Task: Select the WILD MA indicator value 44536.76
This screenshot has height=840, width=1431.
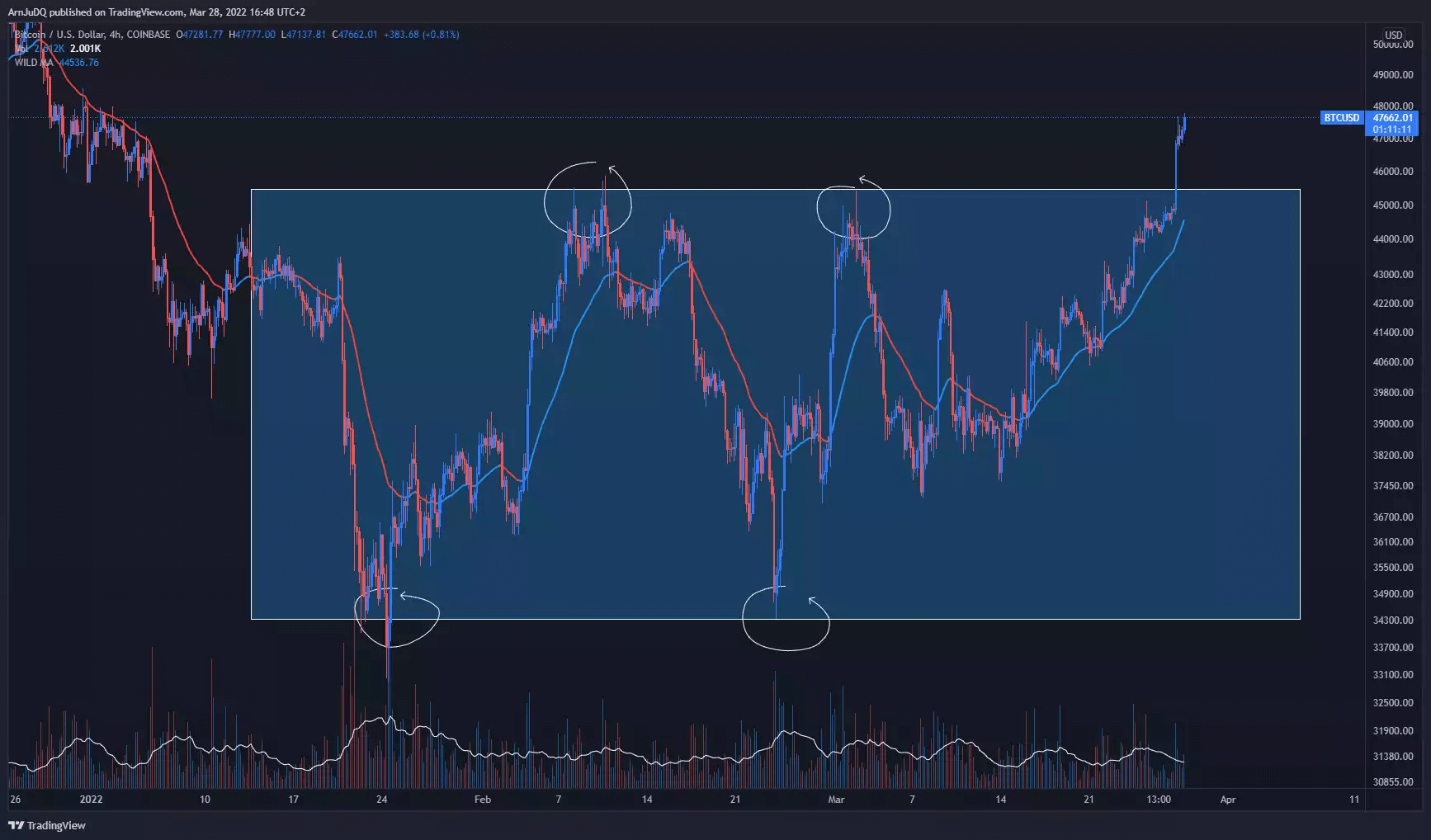Action: click(78, 63)
